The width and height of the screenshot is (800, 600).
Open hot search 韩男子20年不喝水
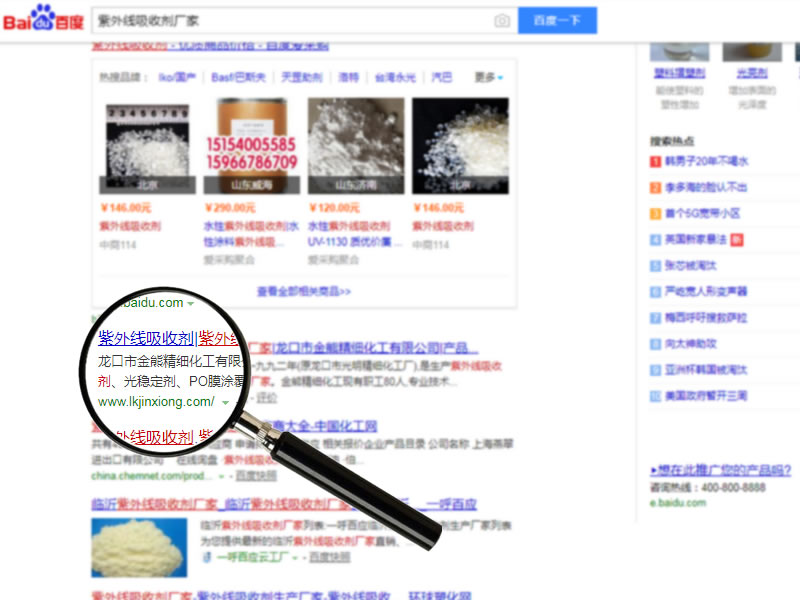coord(707,162)
